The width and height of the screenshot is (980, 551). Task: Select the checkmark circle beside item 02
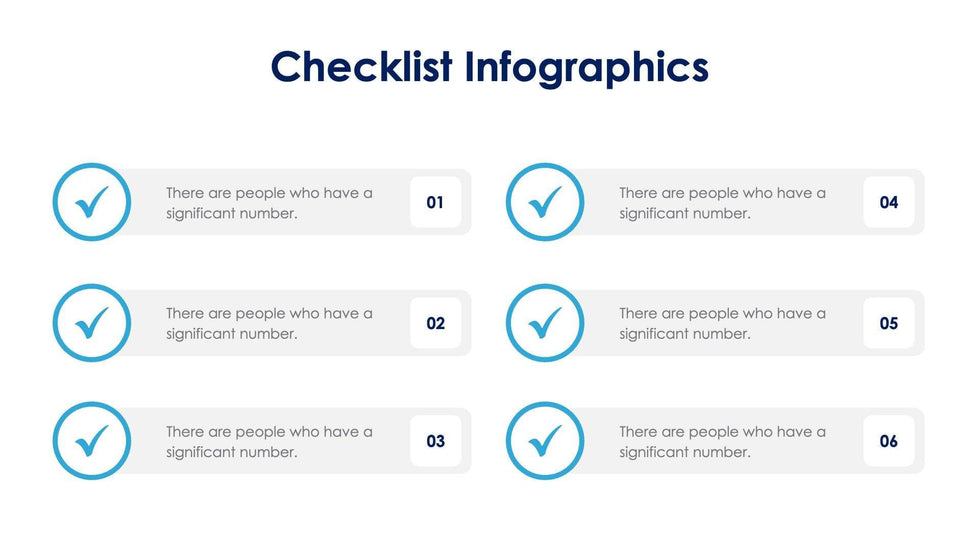tap(91, 323)
